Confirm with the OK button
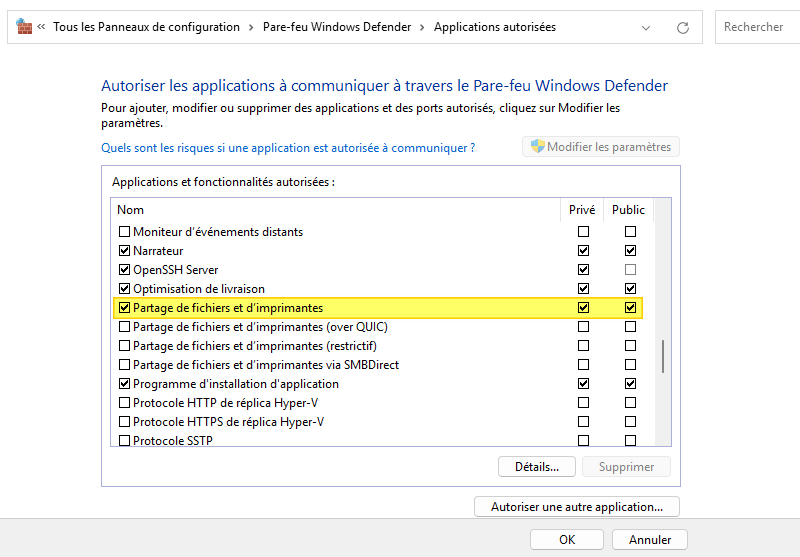The height and width of the screenshot is (557, 800). 567,539
